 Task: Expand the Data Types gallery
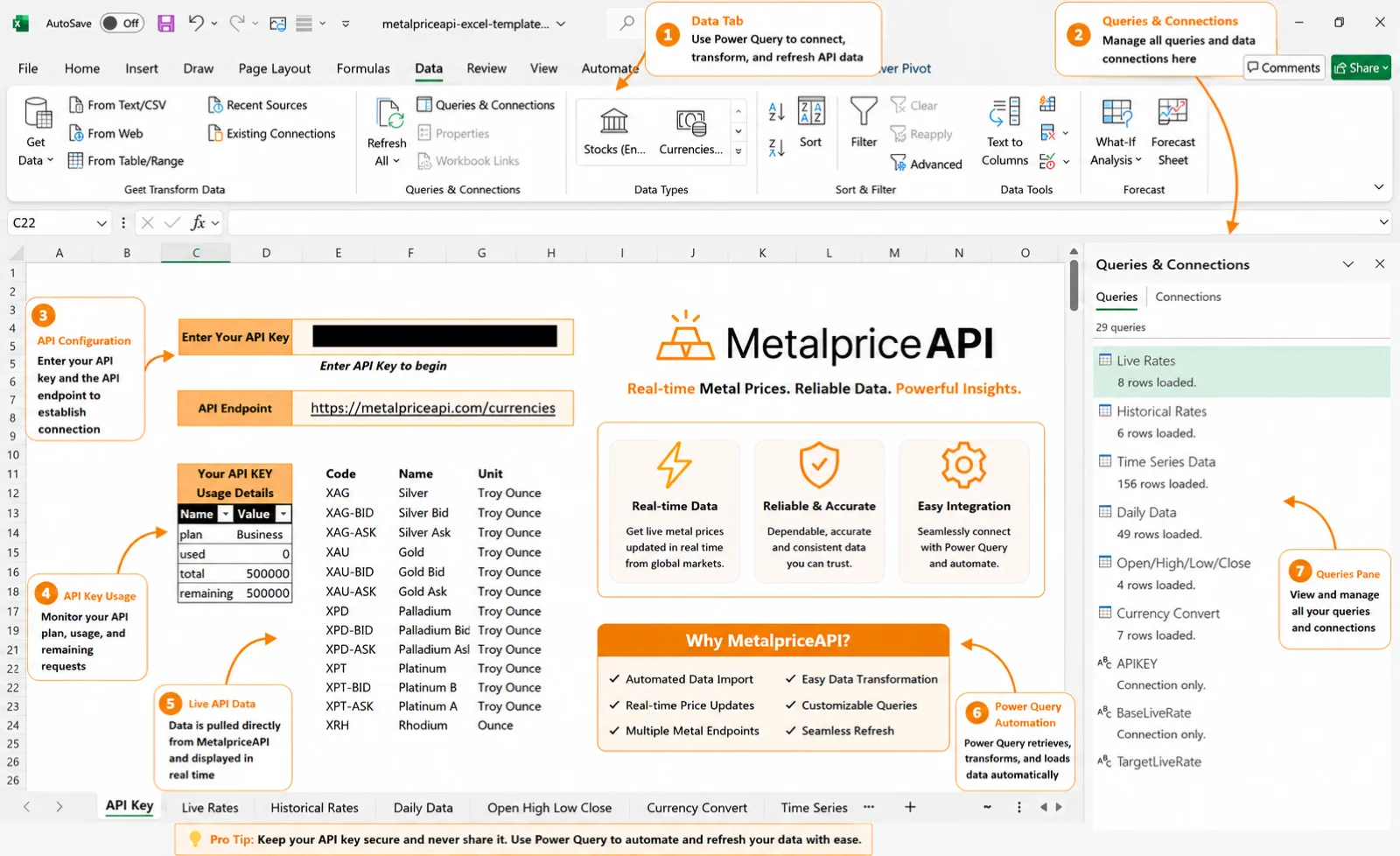pos(738,151)
